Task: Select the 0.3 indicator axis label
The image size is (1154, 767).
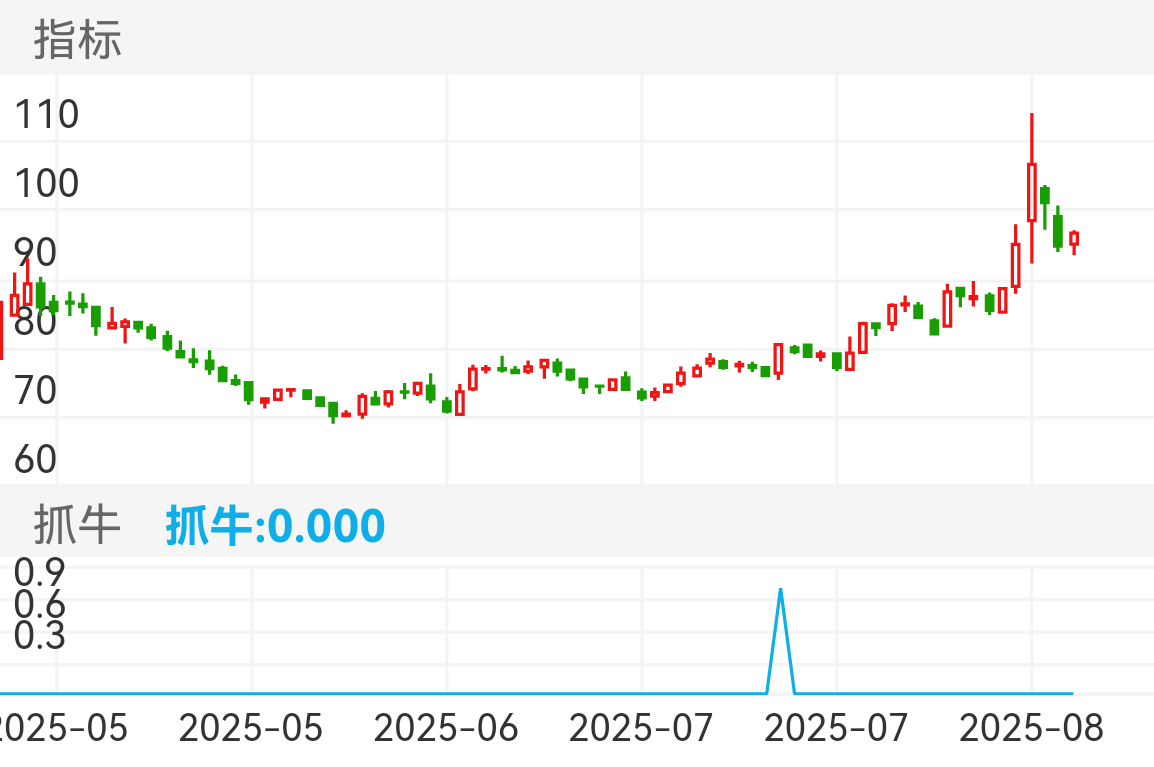Action: [x=40, y=635]
